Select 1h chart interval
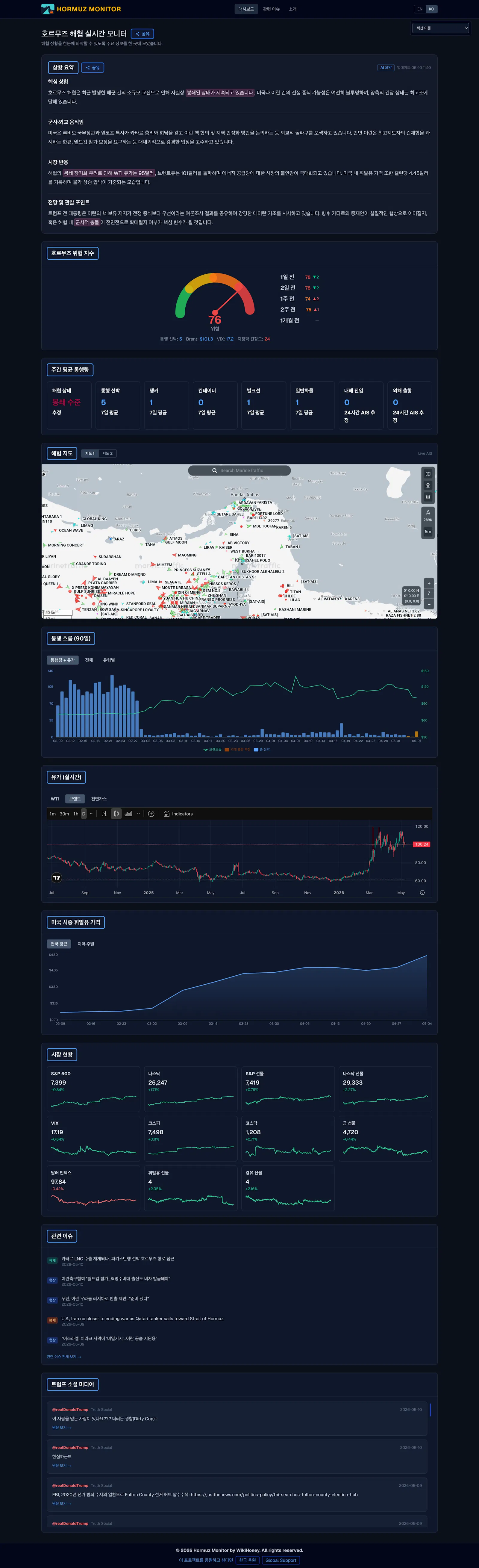Screen dimensions: 479x1568 75,814
